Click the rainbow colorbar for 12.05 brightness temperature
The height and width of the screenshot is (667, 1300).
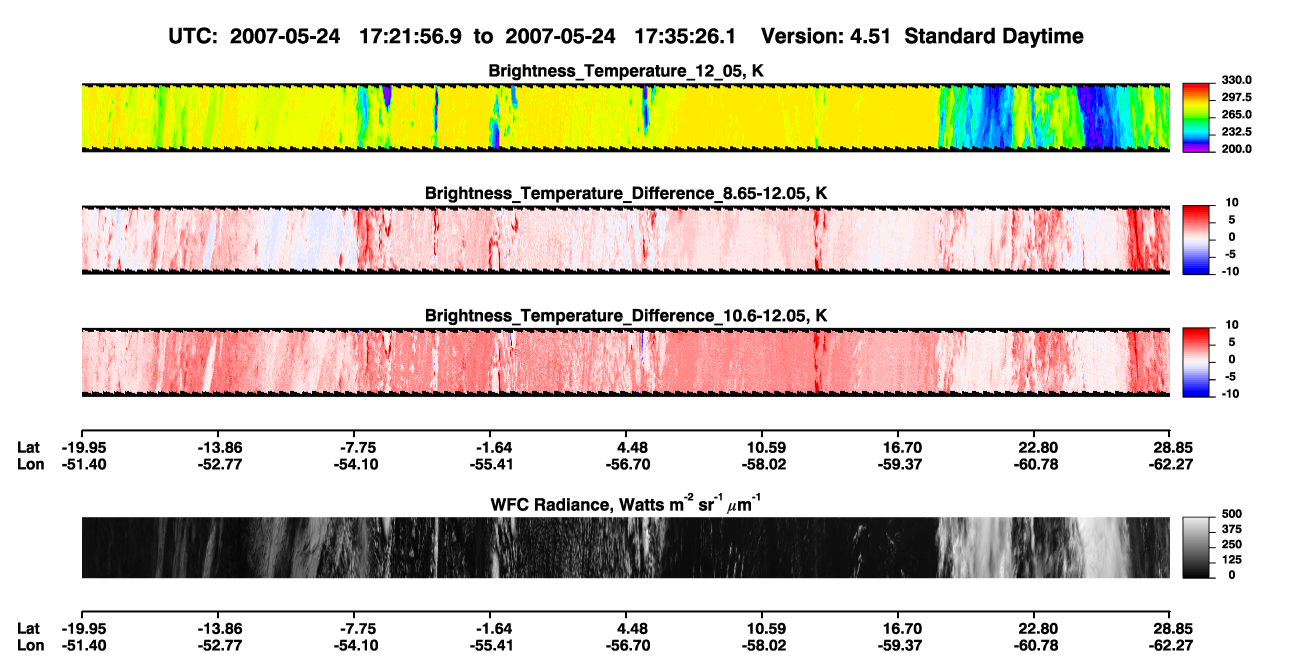1196,118
